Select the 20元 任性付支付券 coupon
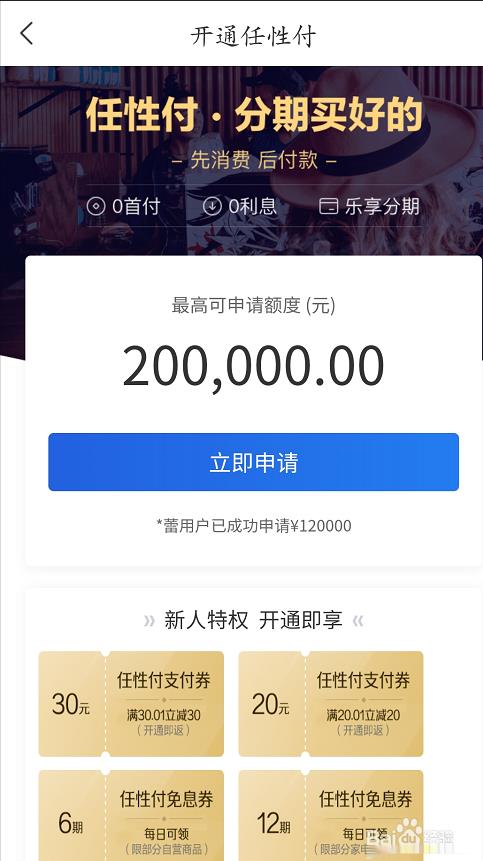The width and height of the screenshot is (483, 861). (x=331, y=703)
